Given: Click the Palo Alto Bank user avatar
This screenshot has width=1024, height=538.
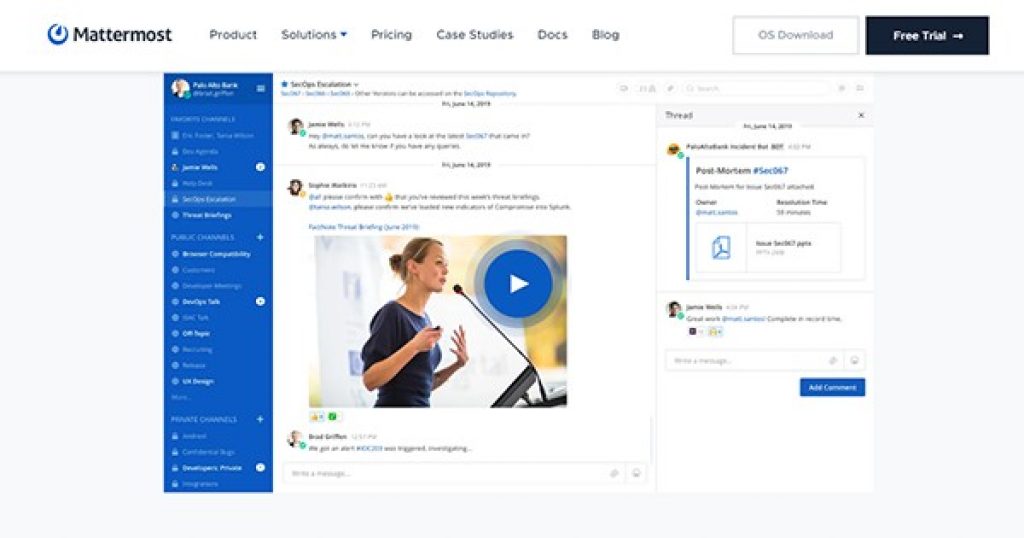Looking at the screenshot, I should point(180,88).
